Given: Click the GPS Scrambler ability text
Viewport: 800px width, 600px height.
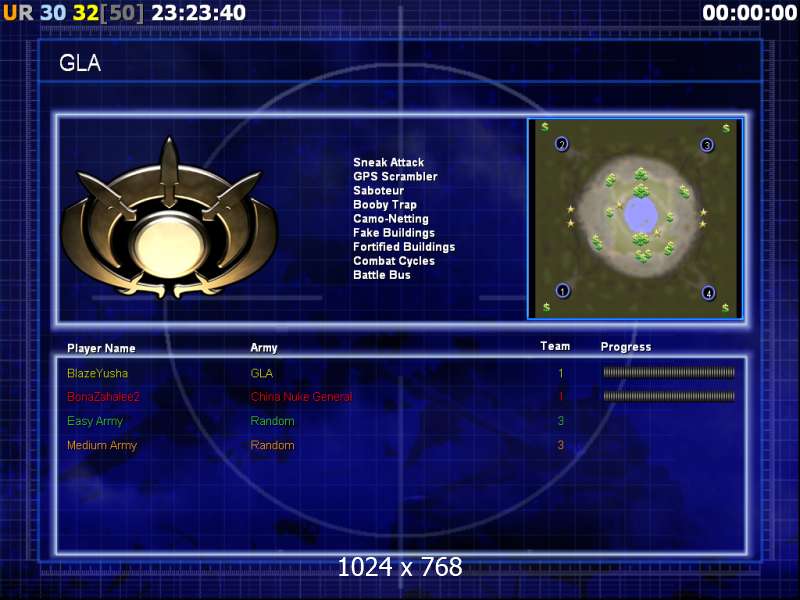Looking at the screenshot, I should click(395, 177).
